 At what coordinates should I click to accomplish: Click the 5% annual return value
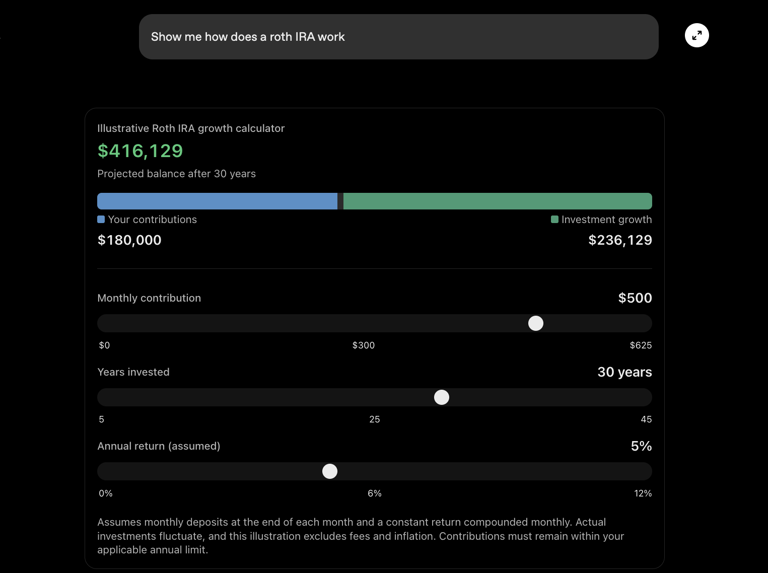click(x=641, y=446)
